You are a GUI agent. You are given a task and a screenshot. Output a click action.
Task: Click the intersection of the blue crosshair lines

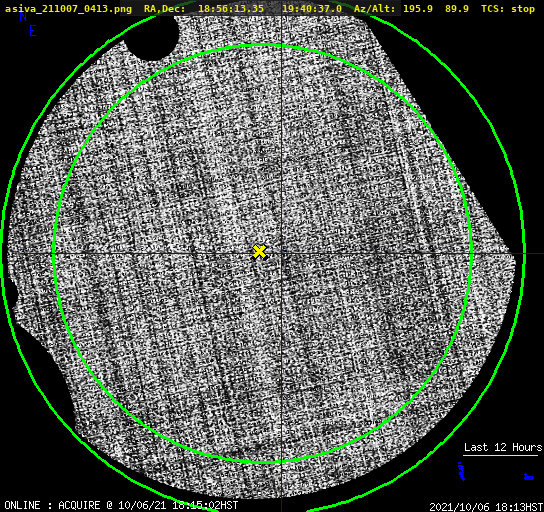(x=281, y=254)
